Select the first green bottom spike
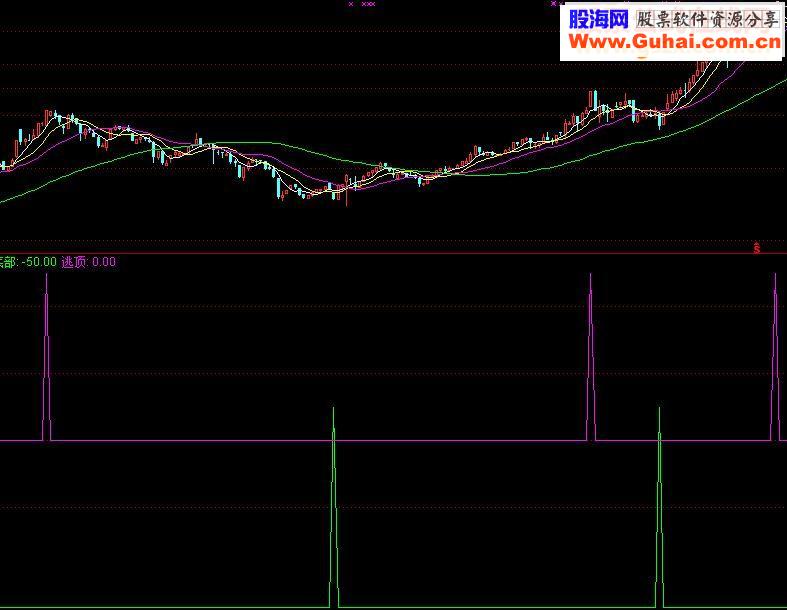This screenshot has width=787, height=610. tap(334, 507)
